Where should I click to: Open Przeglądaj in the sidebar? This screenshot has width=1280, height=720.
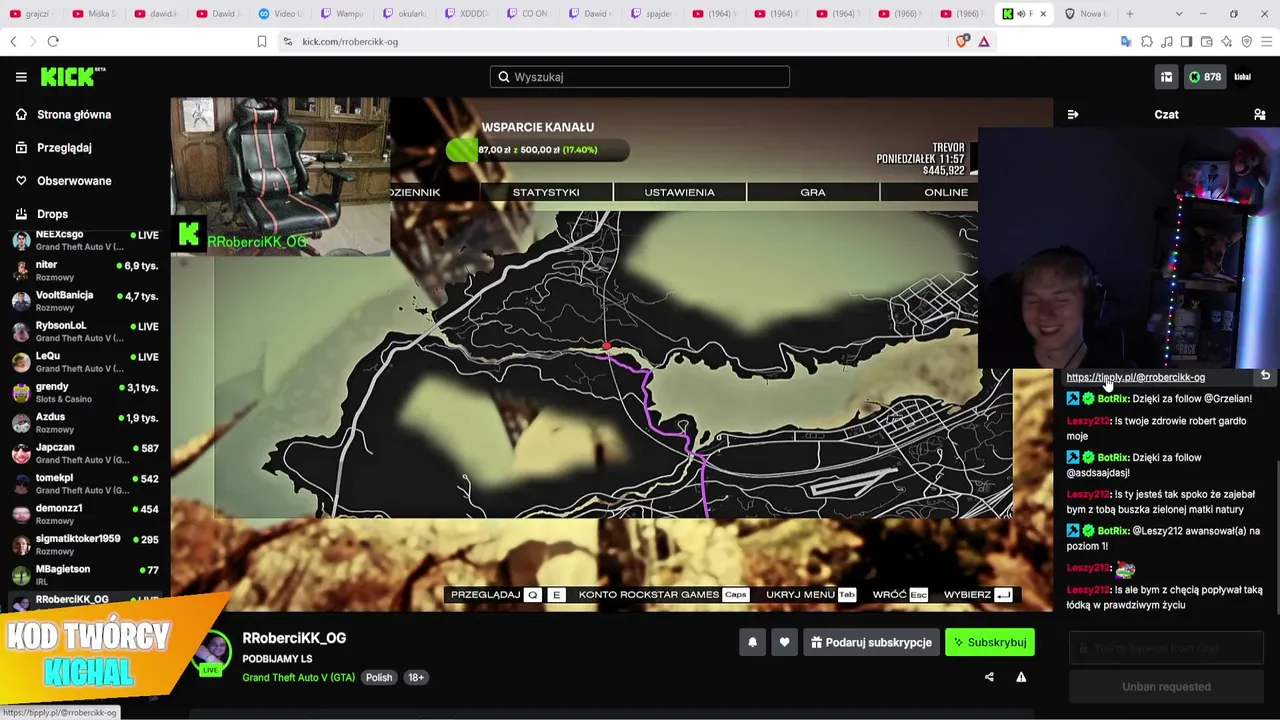click(x=64, y=148)
